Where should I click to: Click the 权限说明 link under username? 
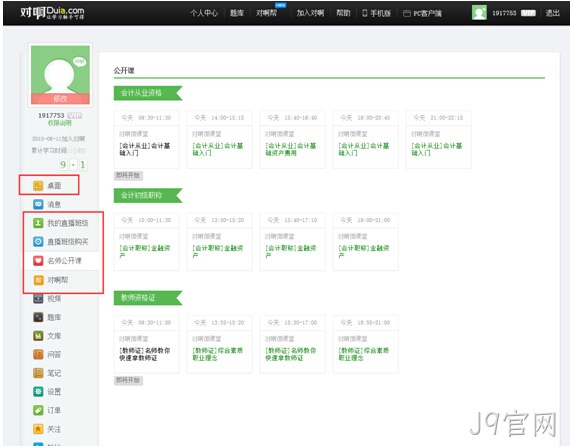point(60,123)
